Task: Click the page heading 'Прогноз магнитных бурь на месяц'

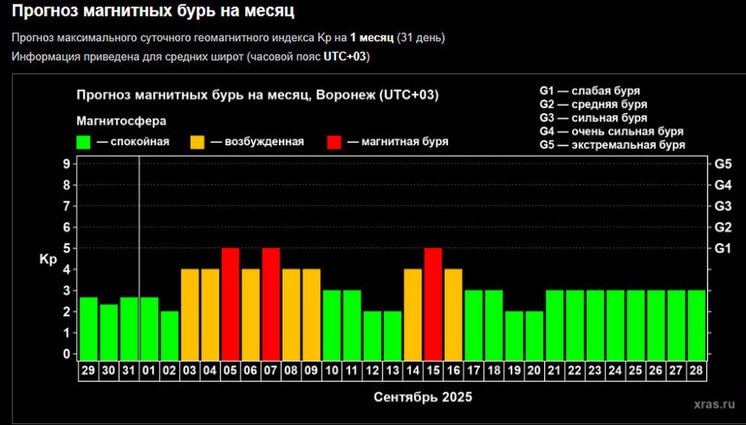Action: [151, 13]
